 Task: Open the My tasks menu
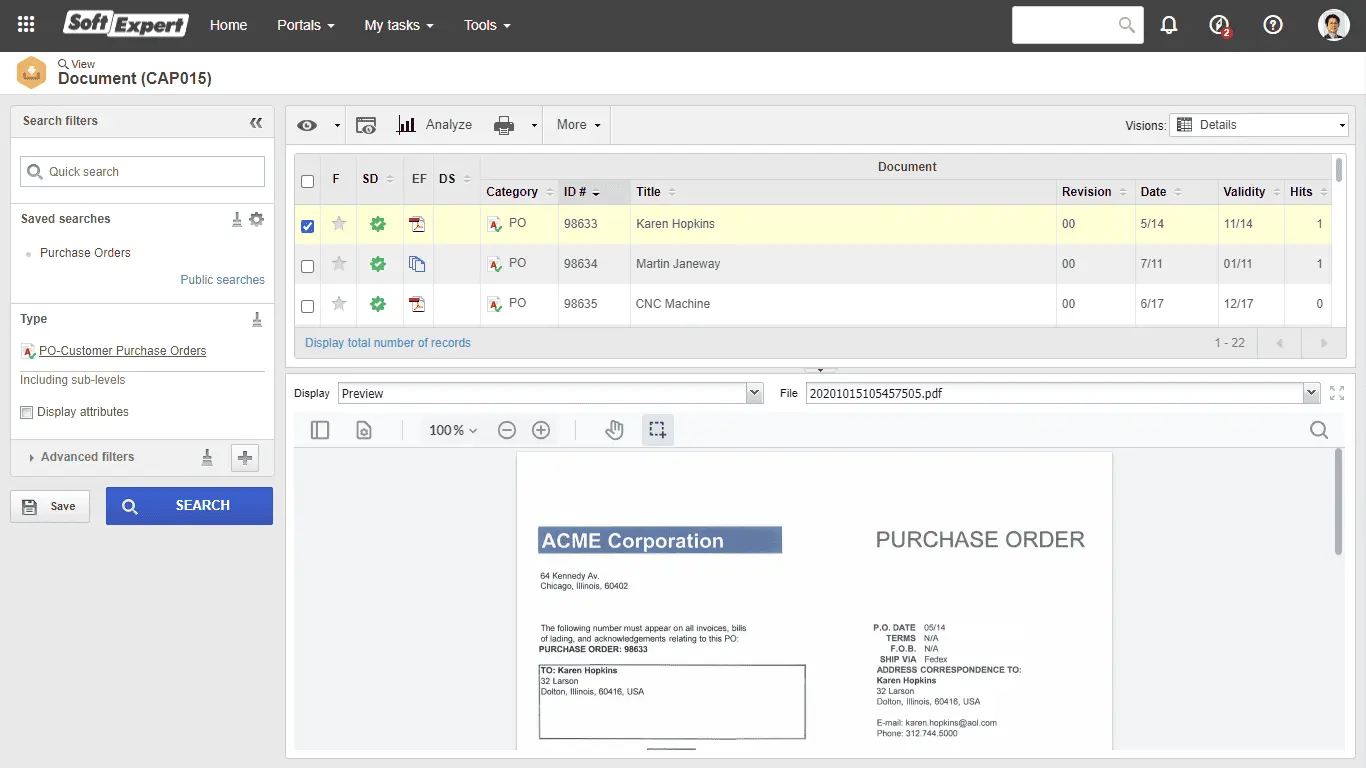(x=398, y=25)
